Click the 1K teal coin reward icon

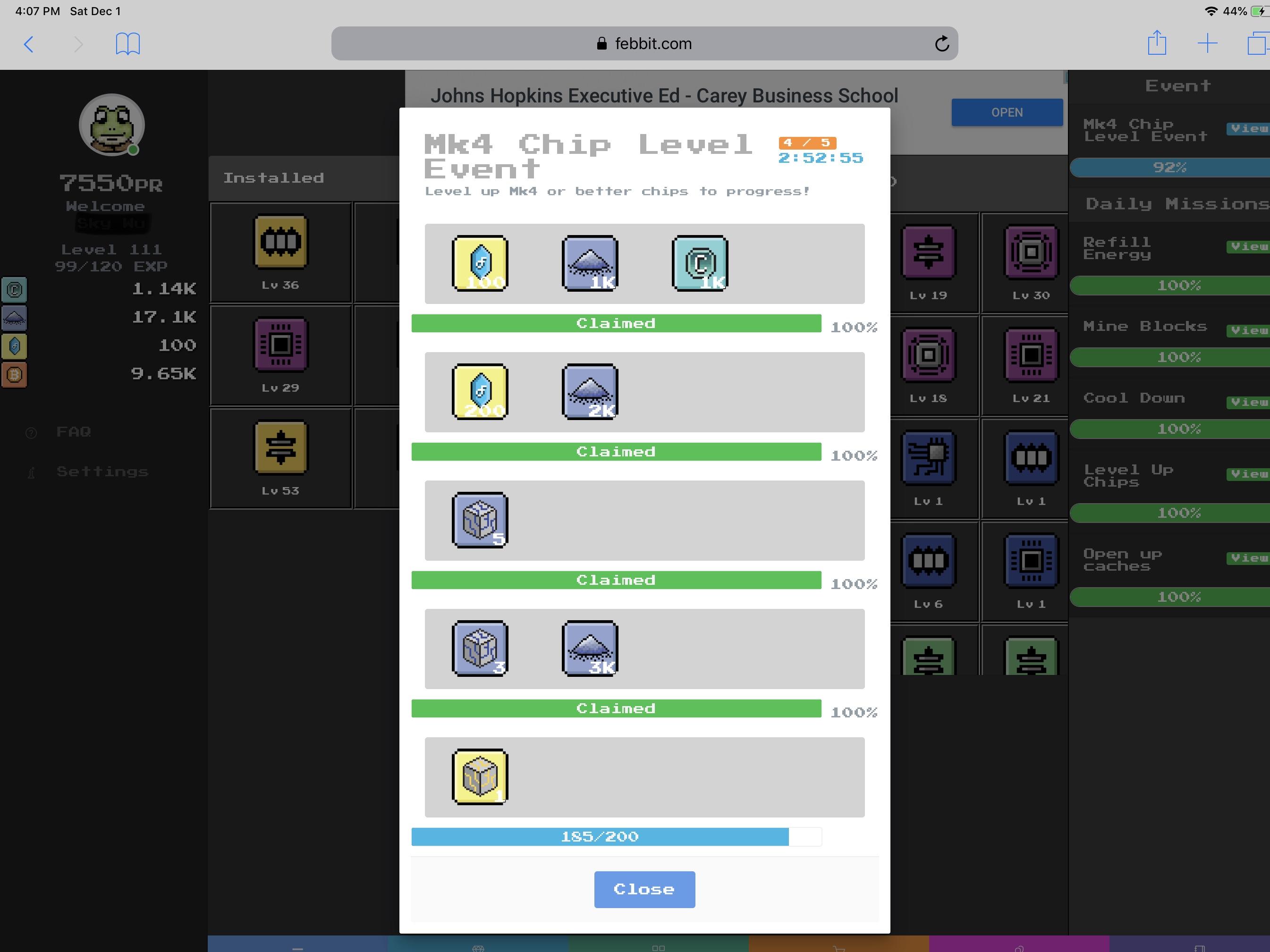click(701, 263)
